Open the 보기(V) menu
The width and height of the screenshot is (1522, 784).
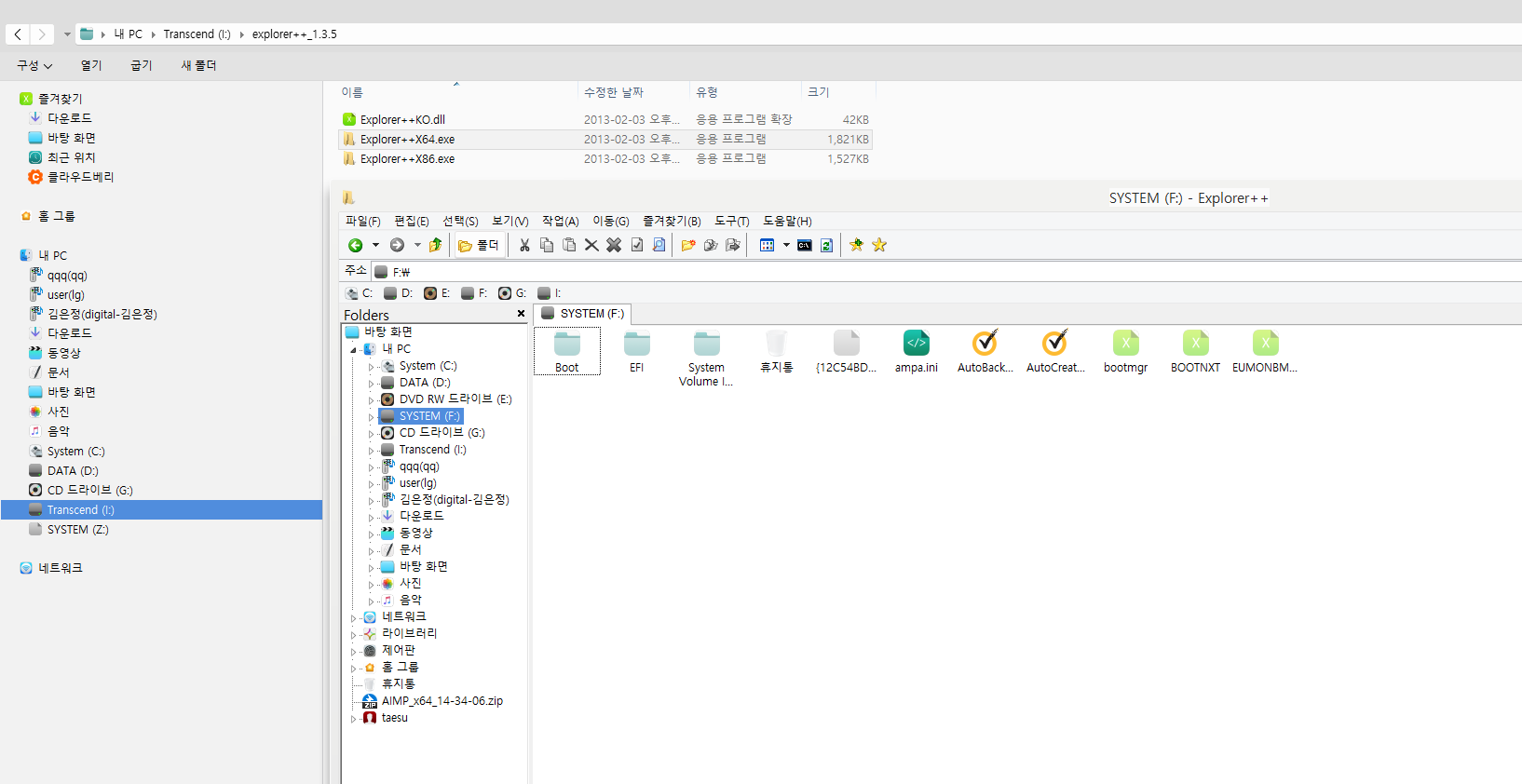(510, 221)
